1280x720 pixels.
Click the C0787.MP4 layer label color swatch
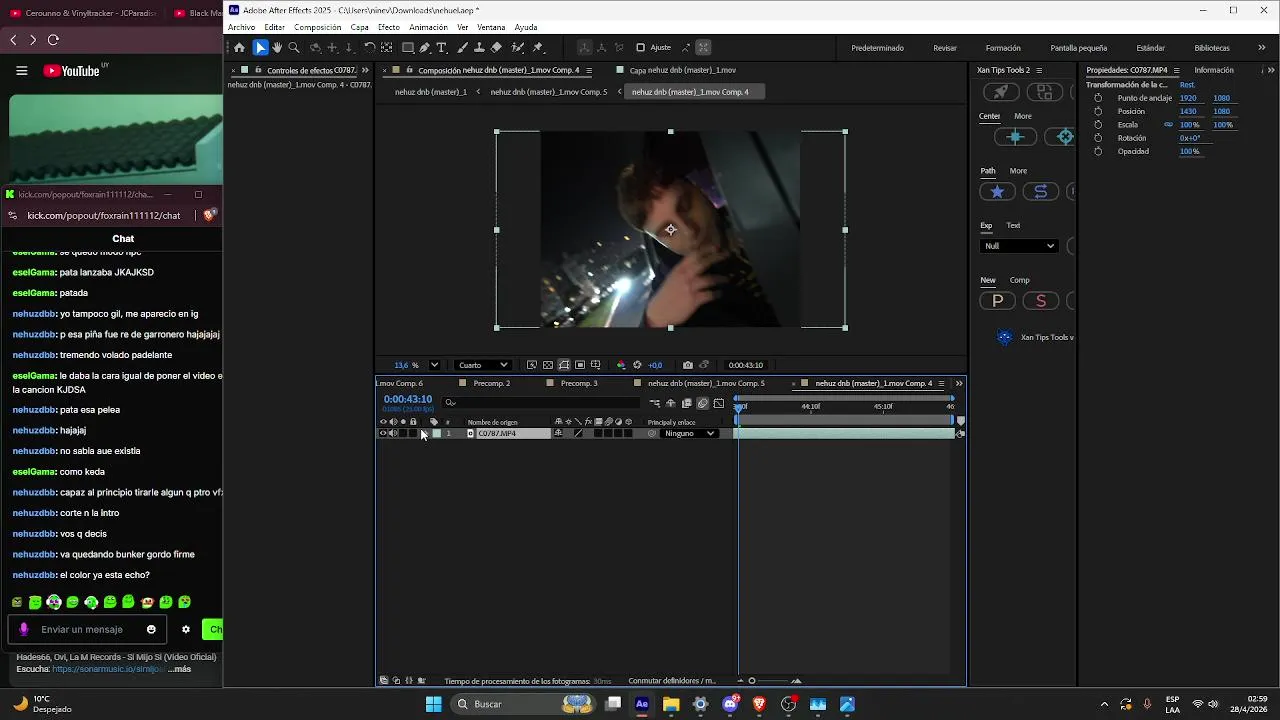[x=436, y=433]
